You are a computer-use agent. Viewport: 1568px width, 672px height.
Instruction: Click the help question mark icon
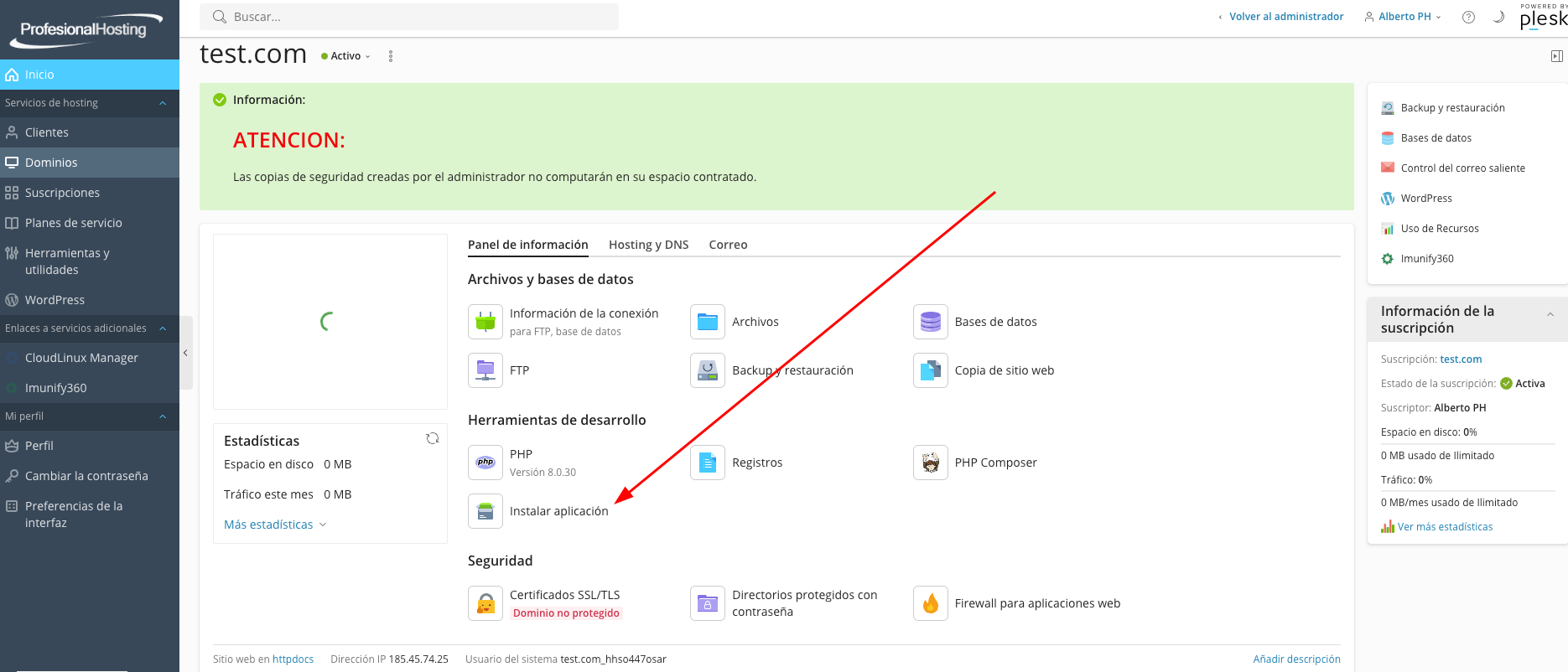click(x=1468, y=17)
